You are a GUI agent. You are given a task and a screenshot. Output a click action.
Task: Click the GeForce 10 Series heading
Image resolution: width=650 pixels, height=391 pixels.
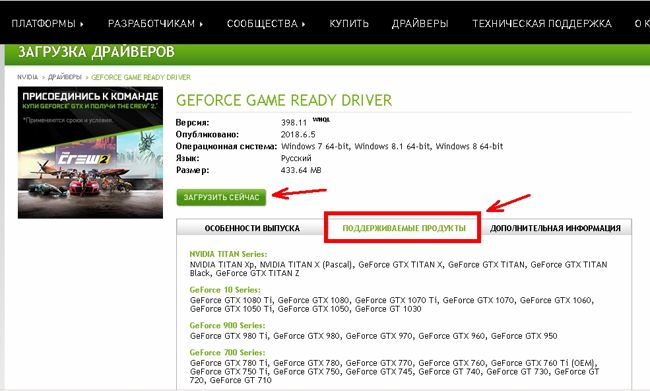pyautogui.click(x=225, y=289)
